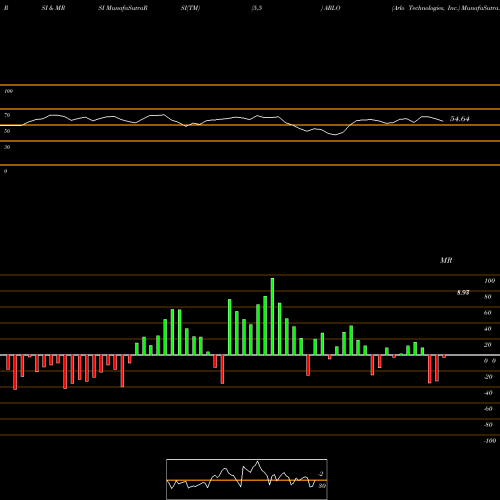
Task: Click MR axis label 100 on right
Action: pyautogui.click(x=489, y=281)
